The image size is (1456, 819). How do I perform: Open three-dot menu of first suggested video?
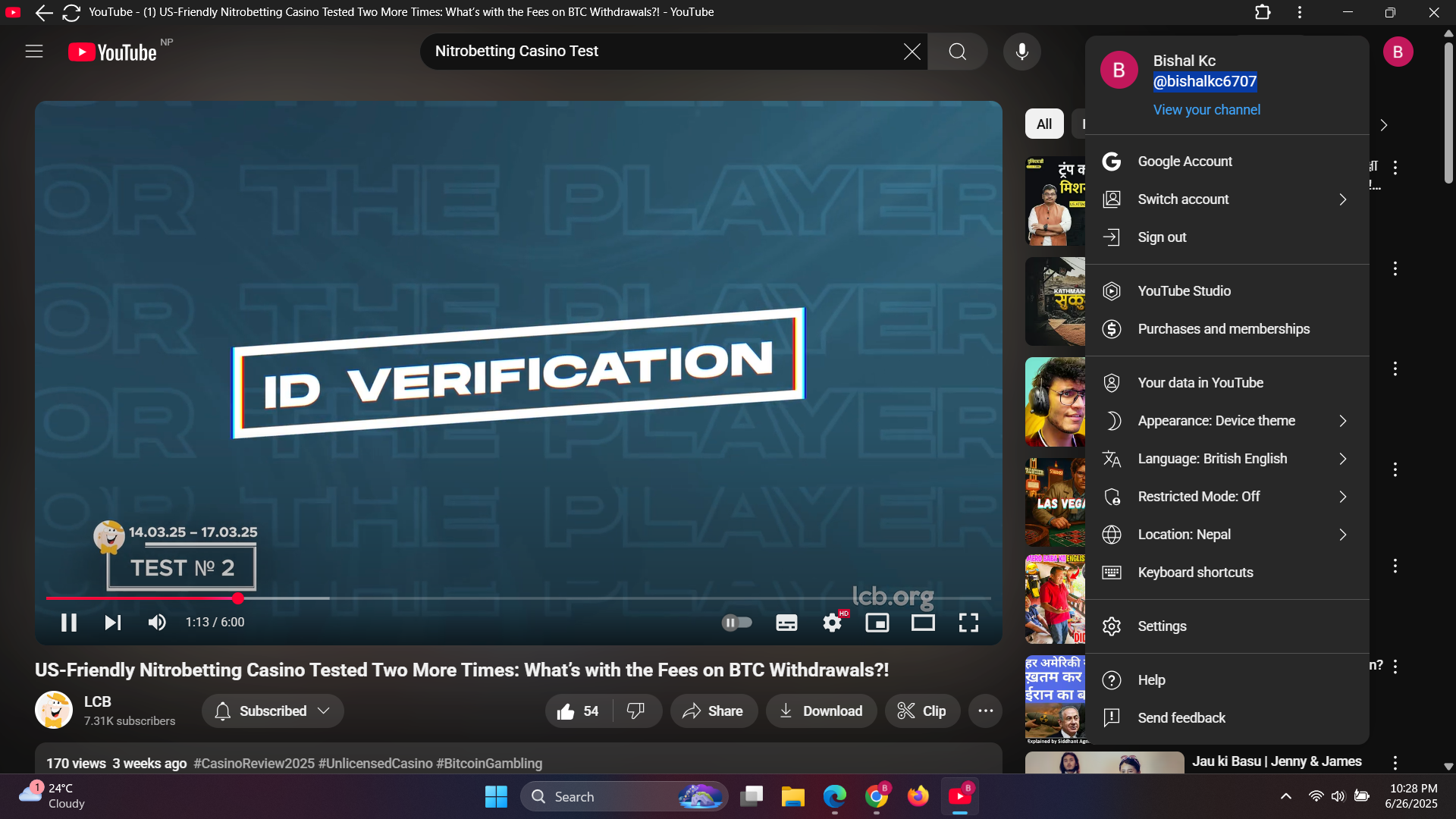coord(1395,168)
